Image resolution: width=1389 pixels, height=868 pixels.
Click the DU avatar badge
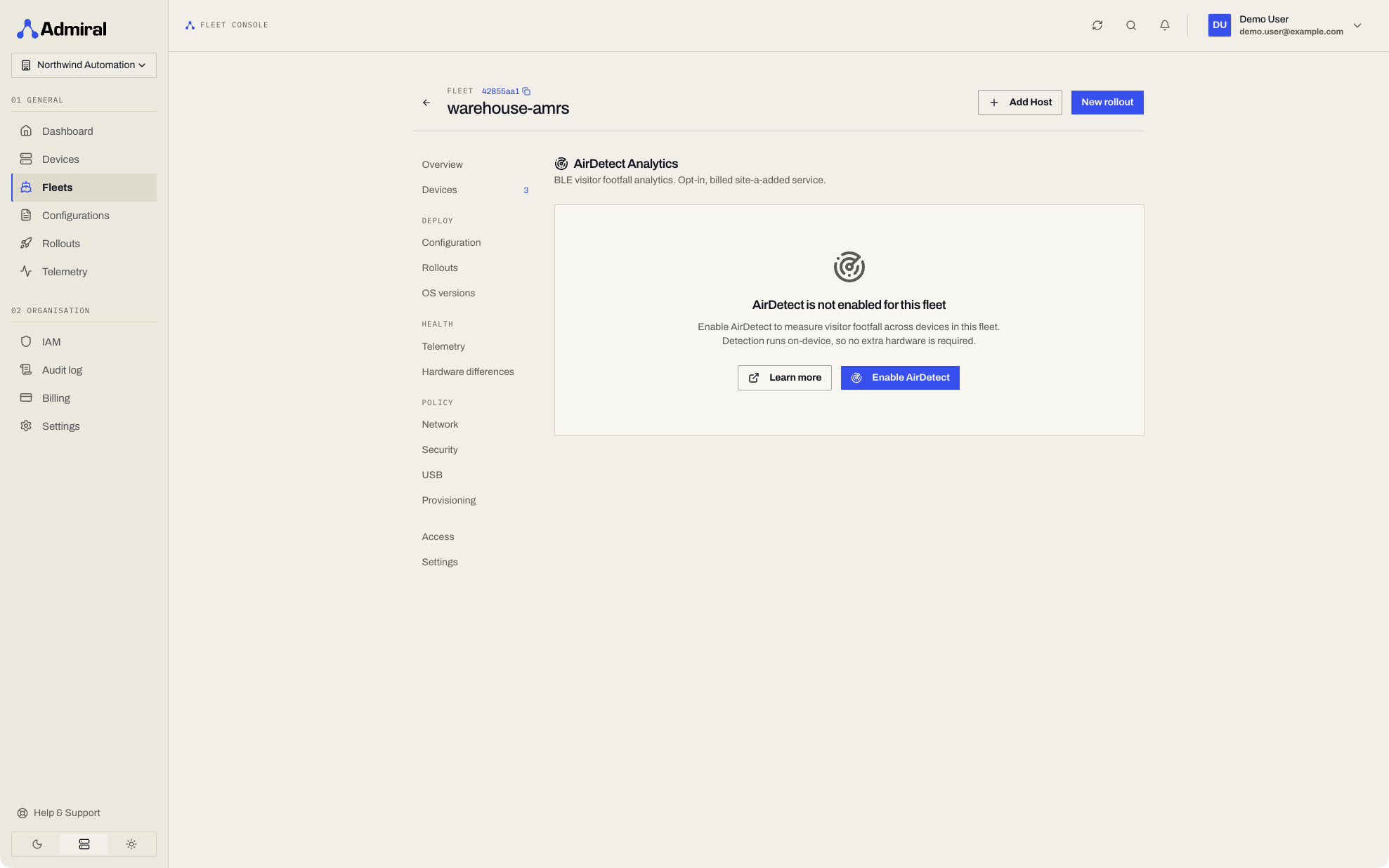point(1220,25)
